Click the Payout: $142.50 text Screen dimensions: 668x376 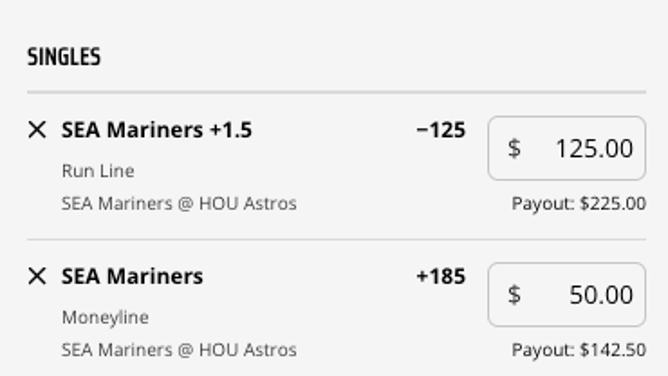pos(579,350)
